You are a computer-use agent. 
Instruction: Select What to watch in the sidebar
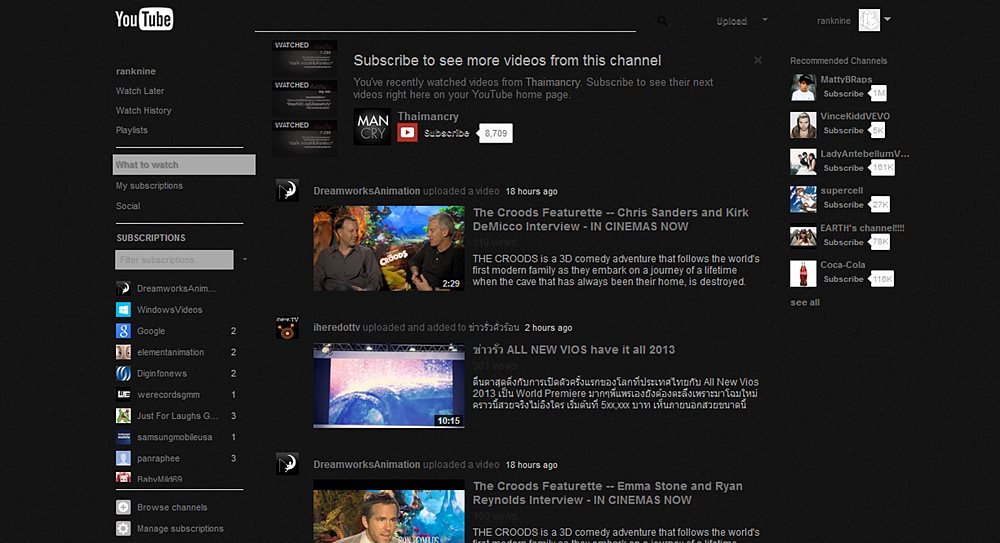click(184, 165)
